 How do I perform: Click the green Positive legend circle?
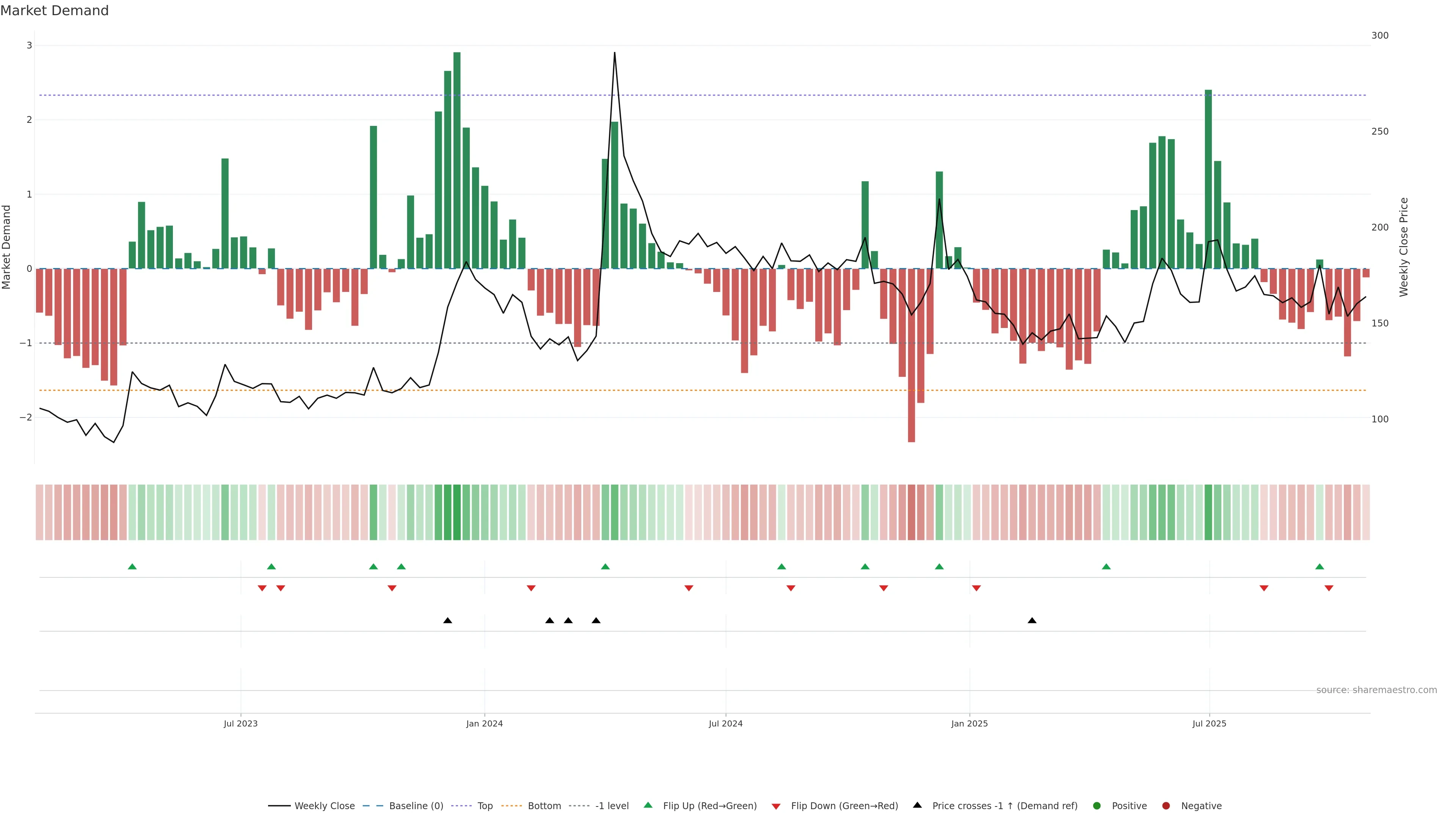pyautogui.click(x=1097, y=805)
